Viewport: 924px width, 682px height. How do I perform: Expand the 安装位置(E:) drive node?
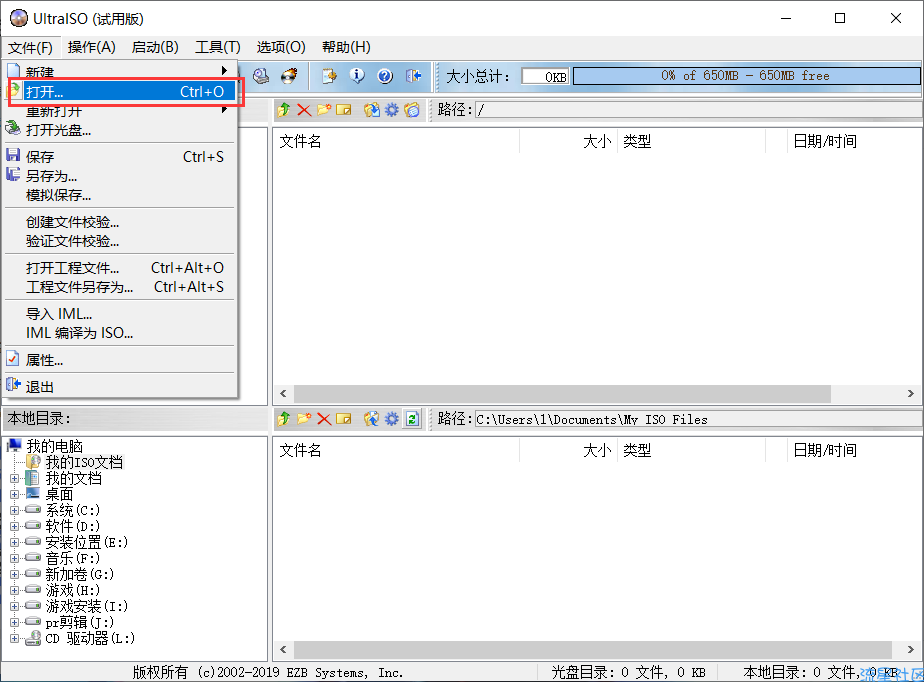(15, 542)
